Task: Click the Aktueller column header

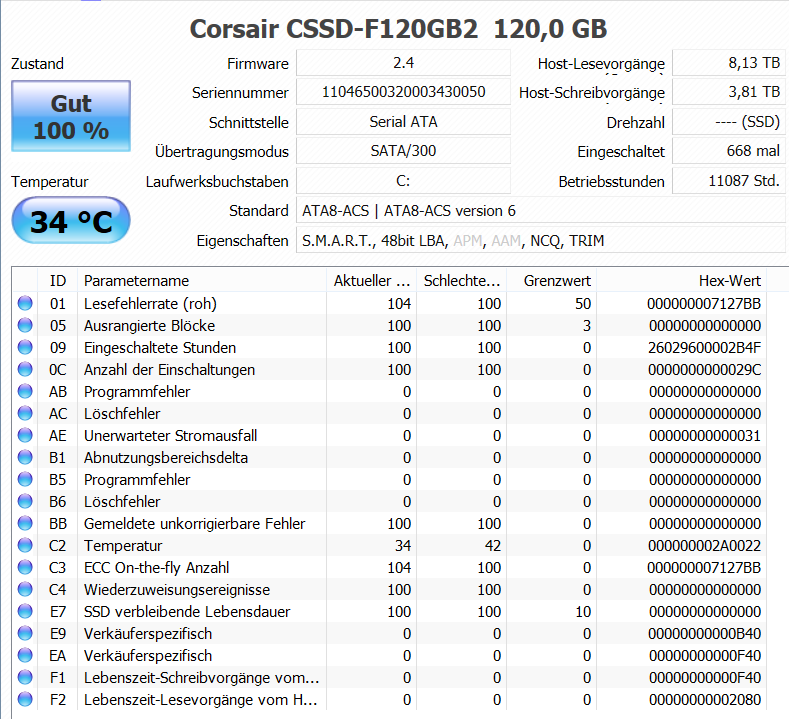Action: [x=371, y=280]
